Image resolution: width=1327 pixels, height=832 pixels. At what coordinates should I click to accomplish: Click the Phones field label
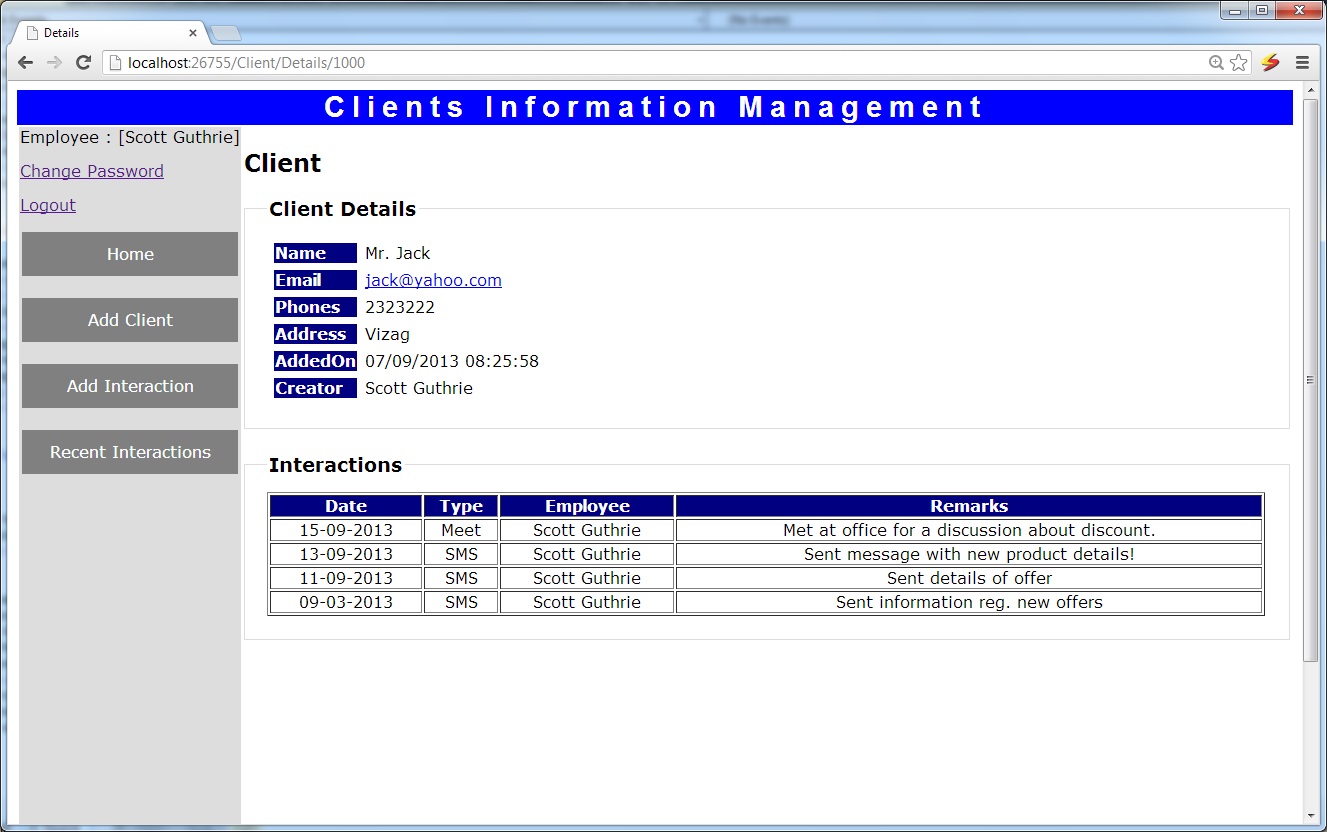pyautogui.click(x=315, y=307)
